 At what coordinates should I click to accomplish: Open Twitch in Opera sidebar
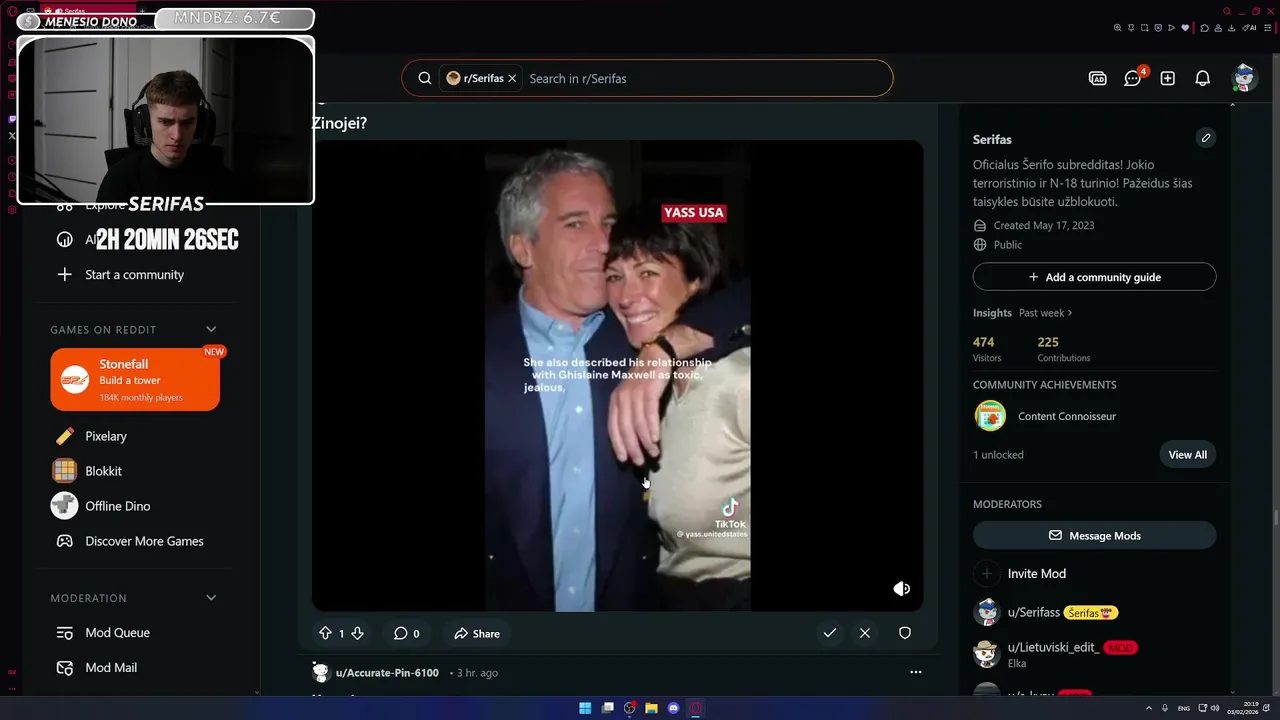[12, 119]
